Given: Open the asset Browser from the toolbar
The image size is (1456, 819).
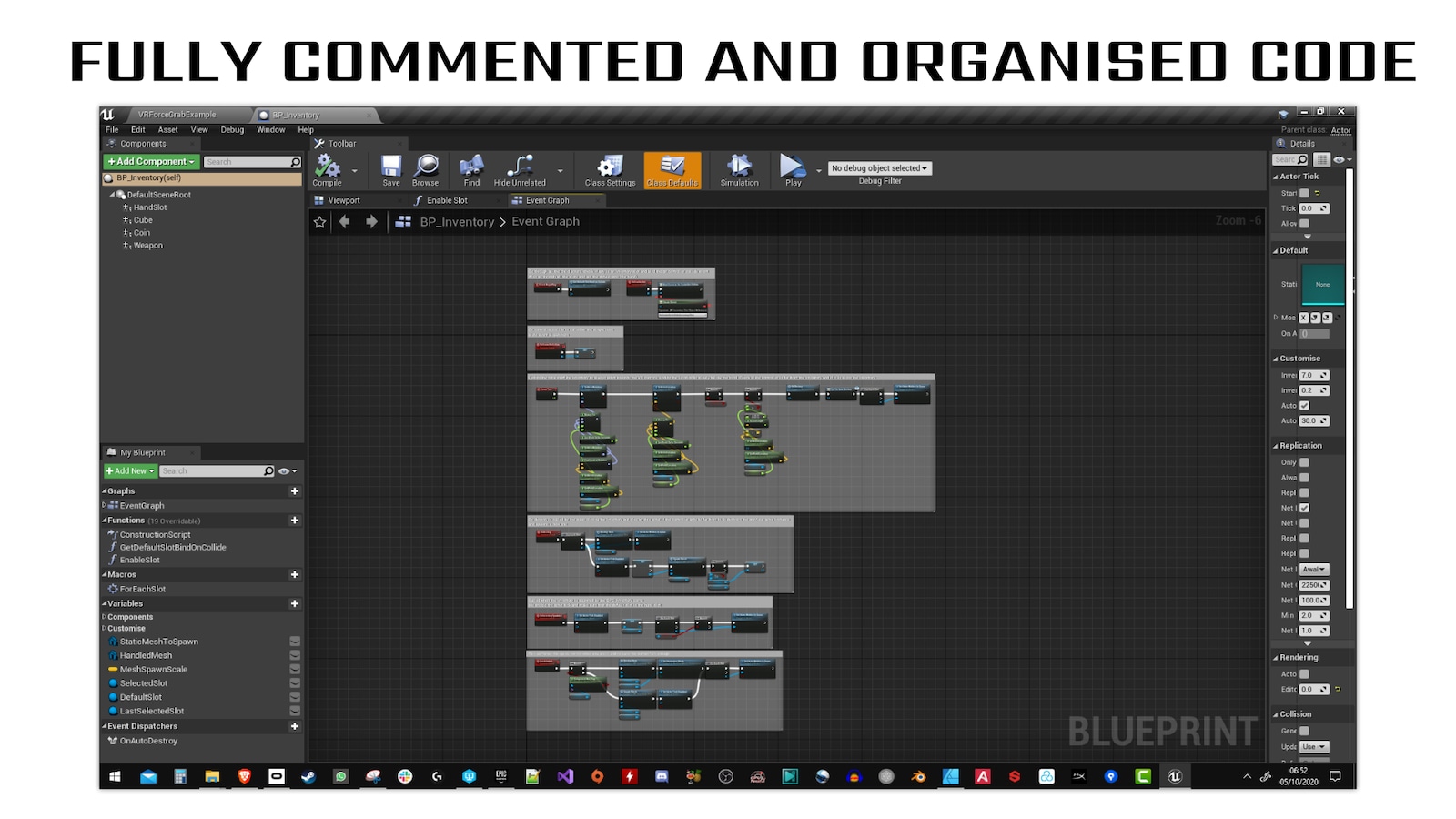Looking at the screenshot, I should 425,169.
